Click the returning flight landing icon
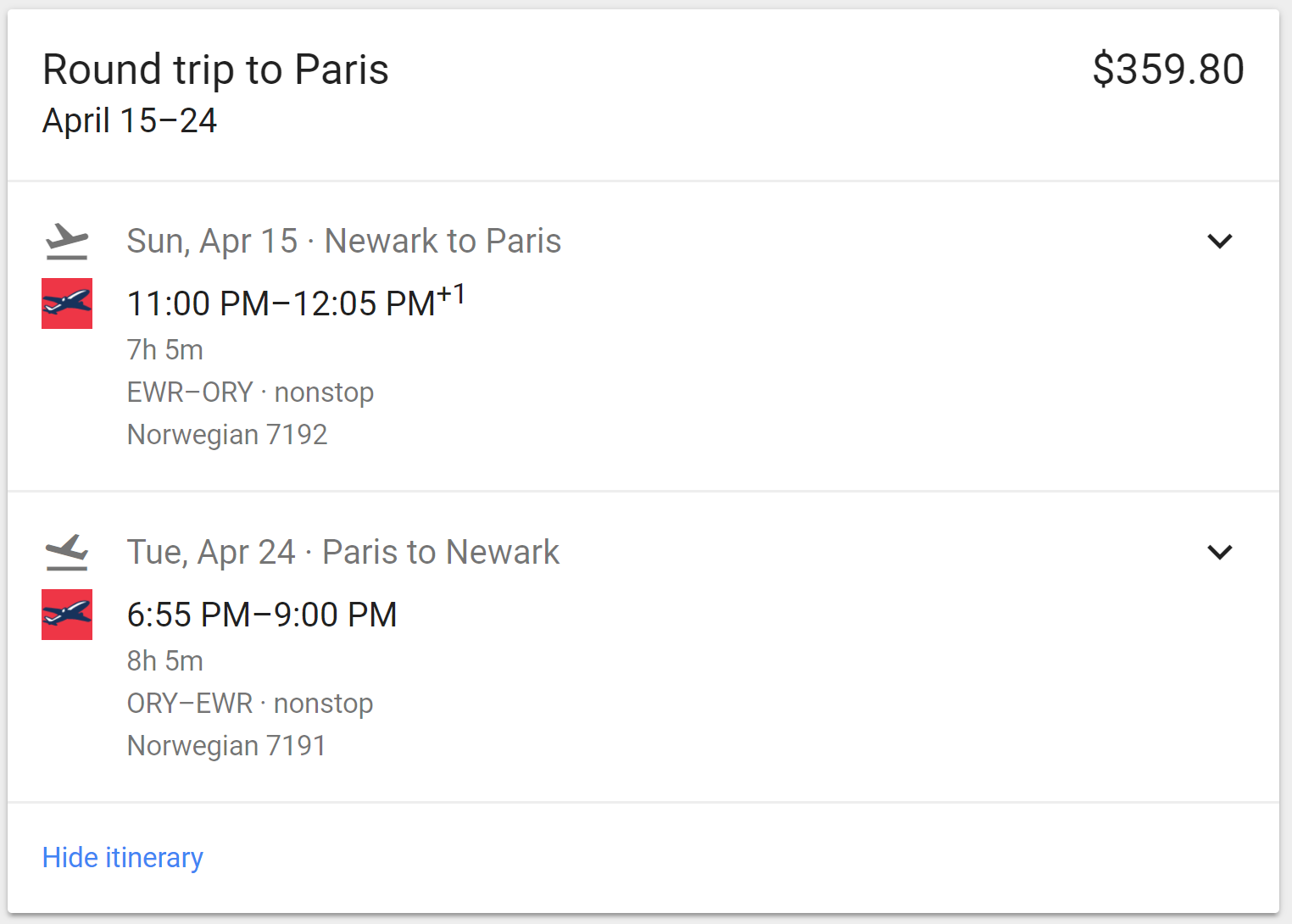The image size is (1292, 924). pos(67,553)
